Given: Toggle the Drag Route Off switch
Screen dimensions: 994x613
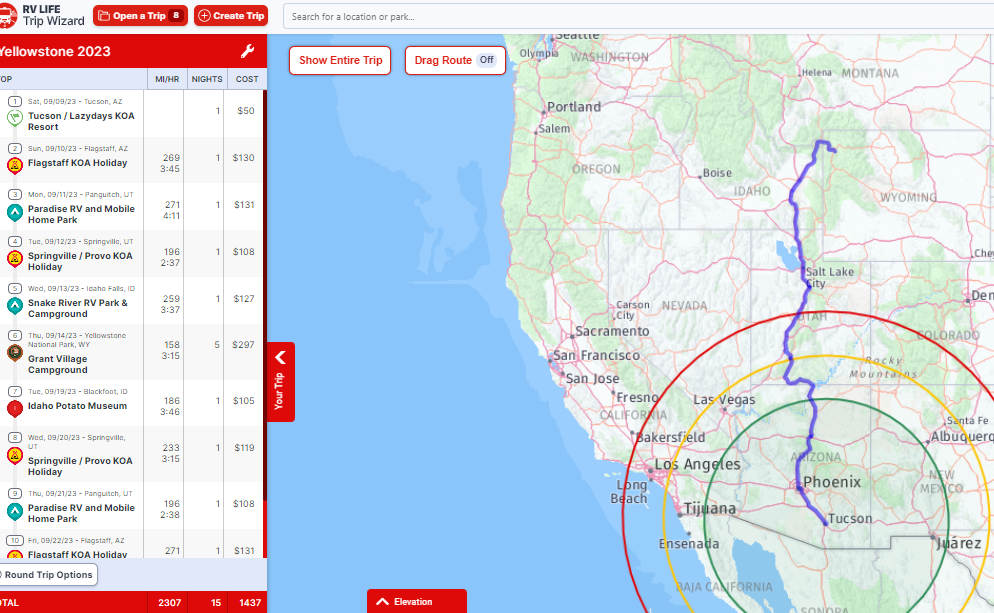Looking at the screenshot, I should click(486, 60).
